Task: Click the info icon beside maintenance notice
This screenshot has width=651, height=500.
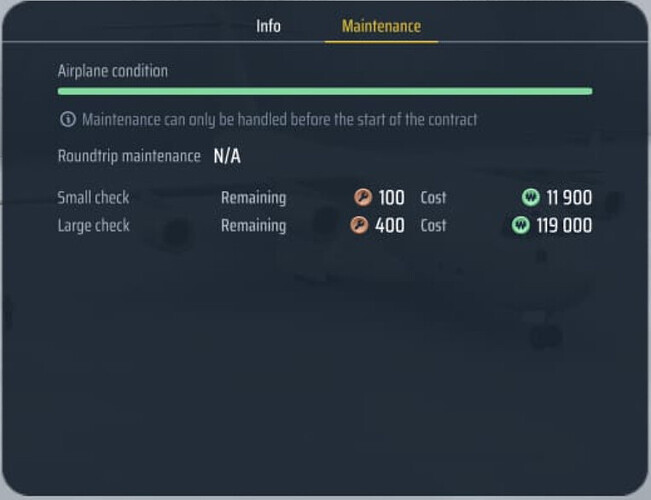Action: tap(68, 119)
